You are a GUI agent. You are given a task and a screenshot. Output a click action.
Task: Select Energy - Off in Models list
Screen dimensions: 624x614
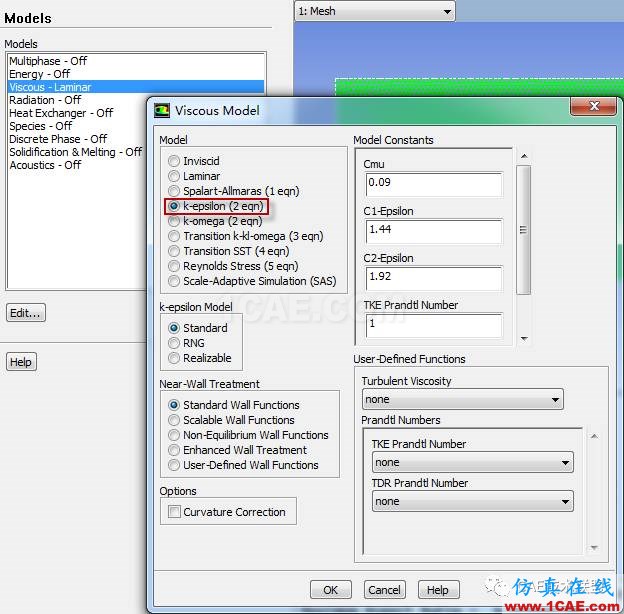(136, 74)
